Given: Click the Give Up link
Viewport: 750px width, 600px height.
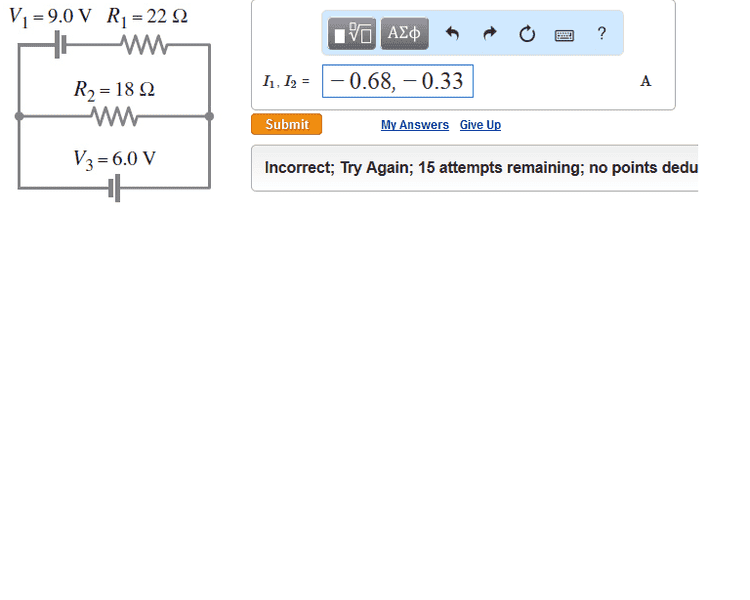Looking at the screenshot, I should tap(480, 125).
